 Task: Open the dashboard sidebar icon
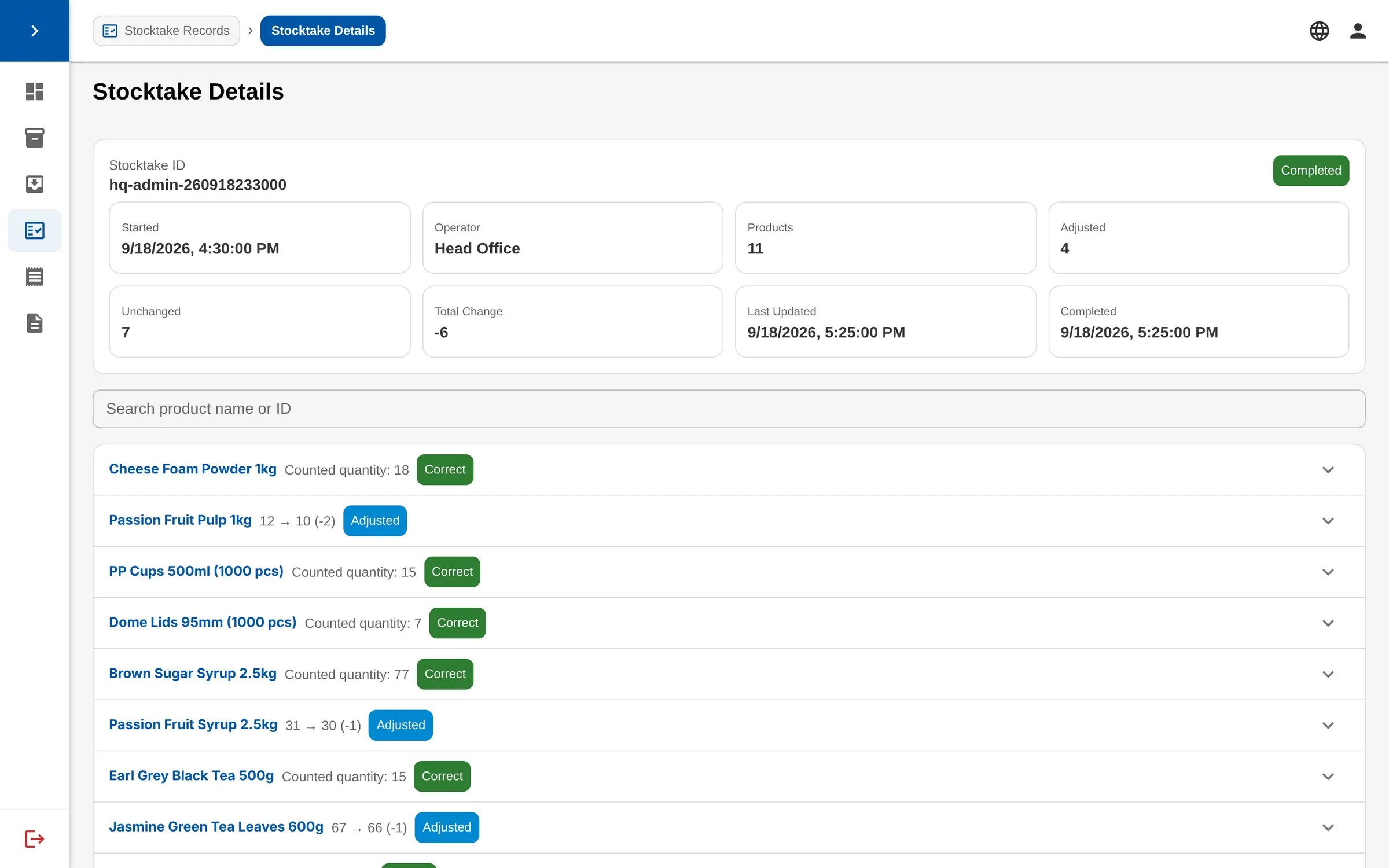[35, 91]
